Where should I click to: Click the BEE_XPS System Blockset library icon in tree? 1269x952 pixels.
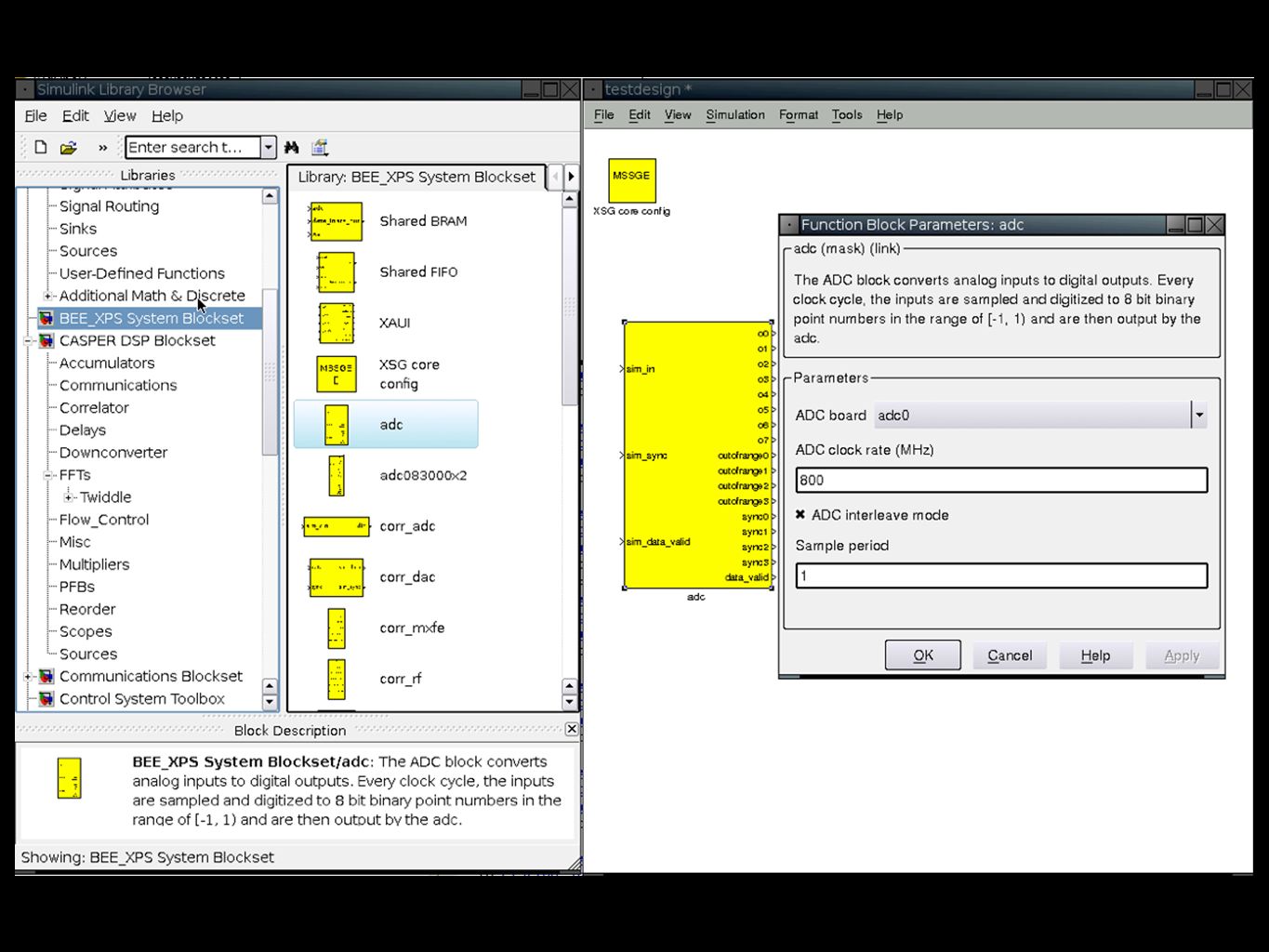click(46, 318)
